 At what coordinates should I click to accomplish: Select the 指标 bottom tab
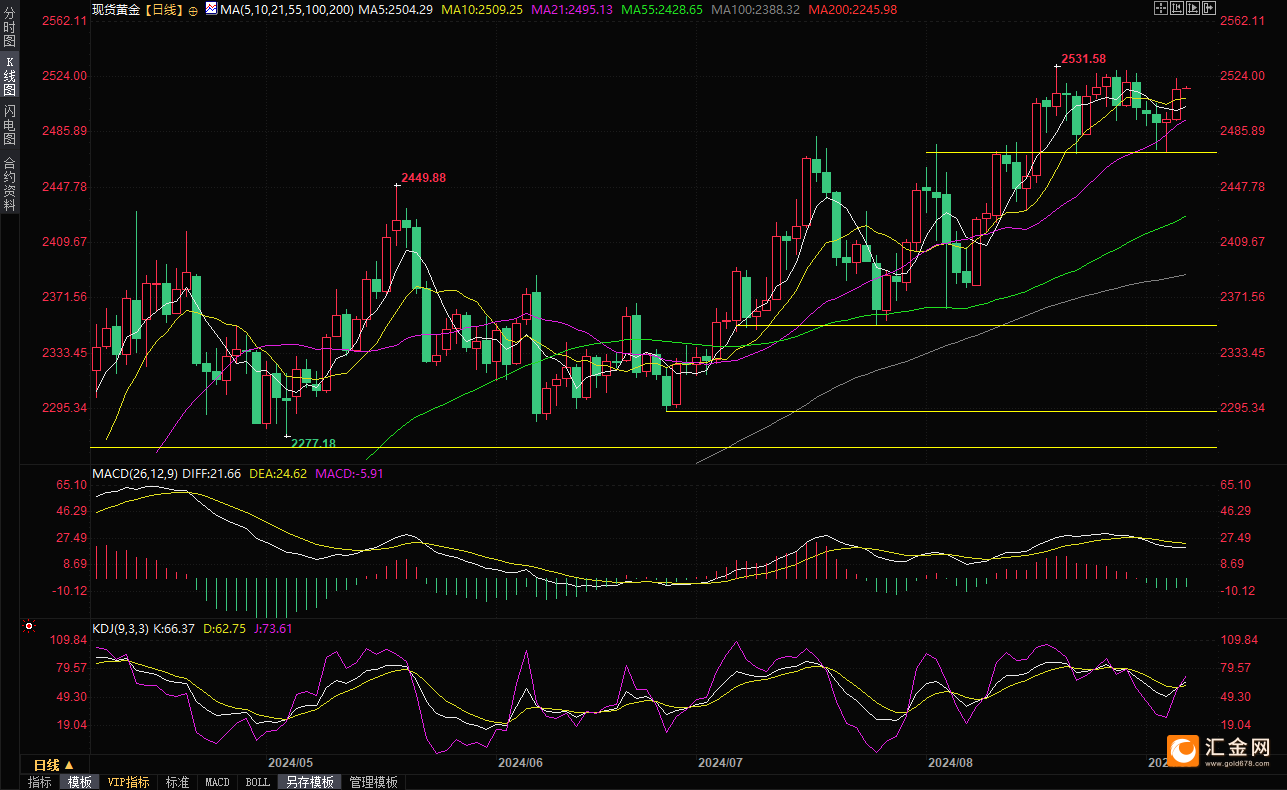coord(40,782)
